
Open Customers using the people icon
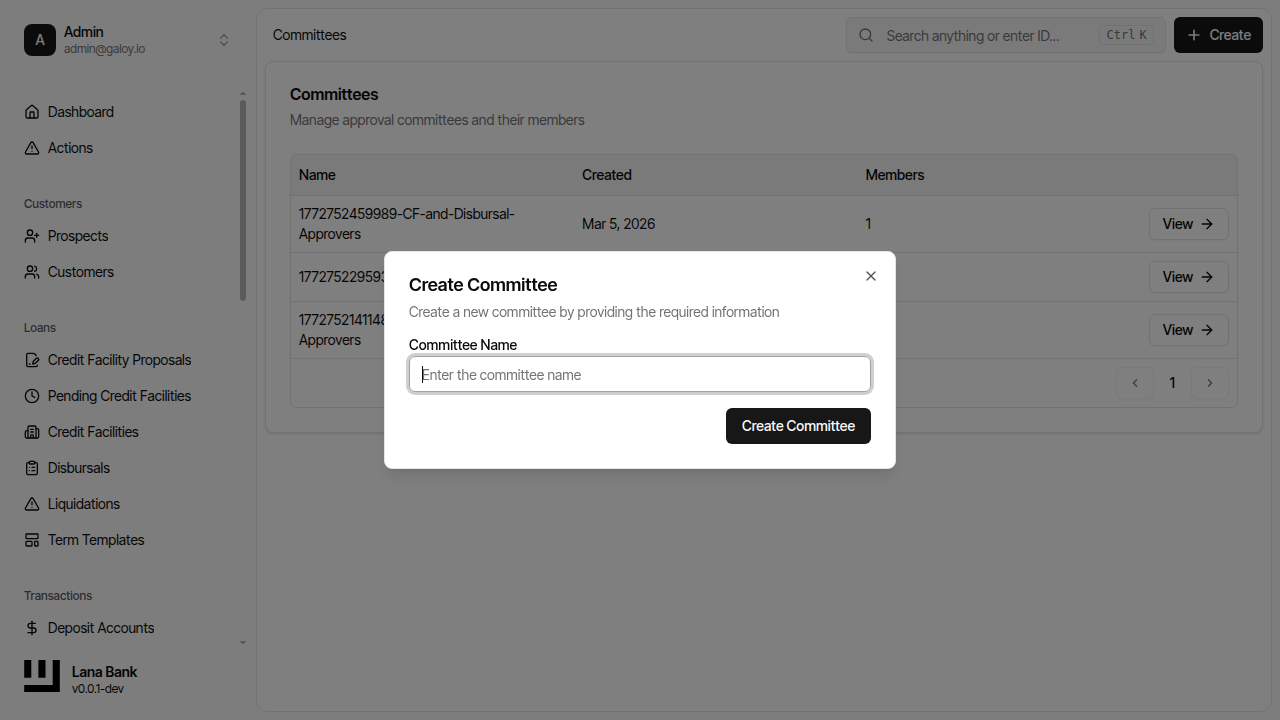point(31,271)
